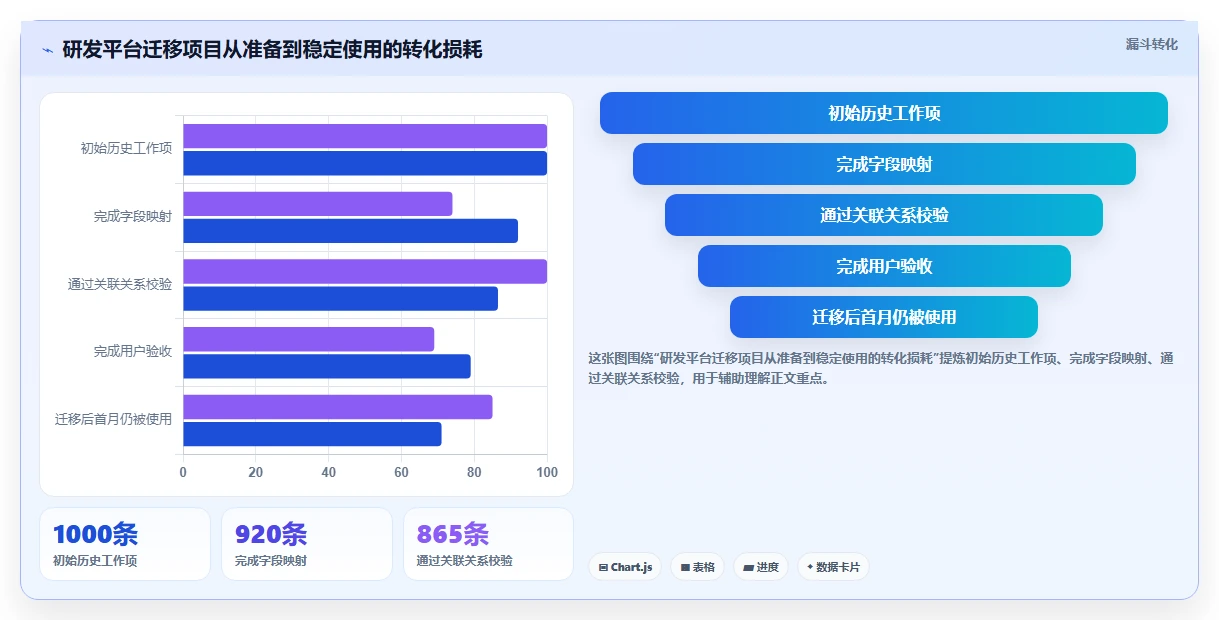
Task: Select the Chart.js tag chip
Action: (625, 567)
